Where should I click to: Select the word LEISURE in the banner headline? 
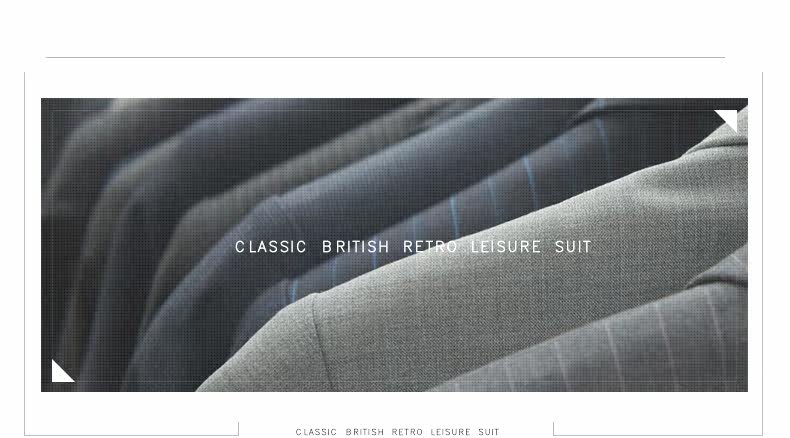(506, 247)
